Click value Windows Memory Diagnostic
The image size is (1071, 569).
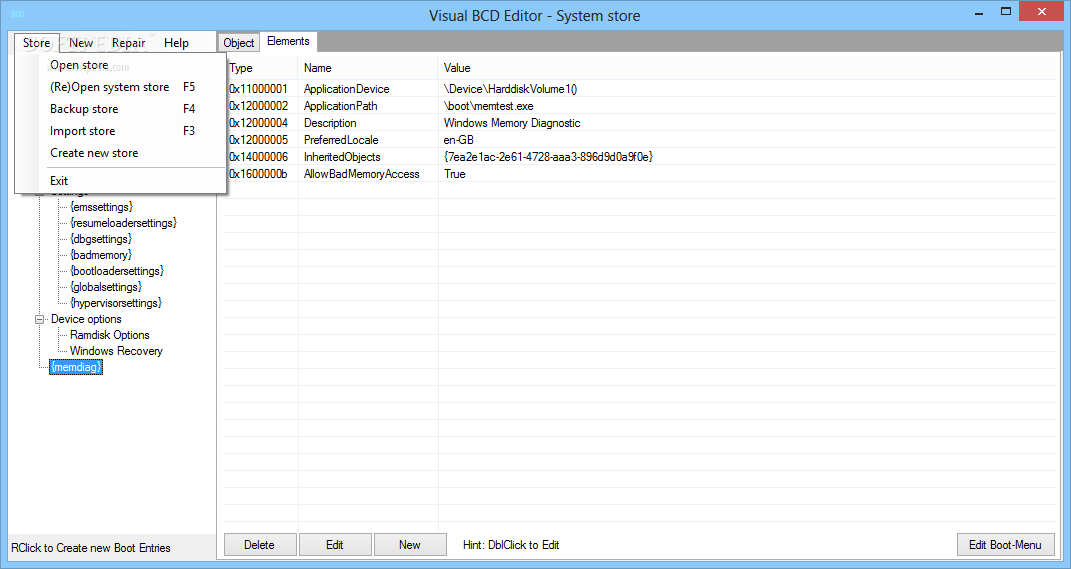coord(512,123)
